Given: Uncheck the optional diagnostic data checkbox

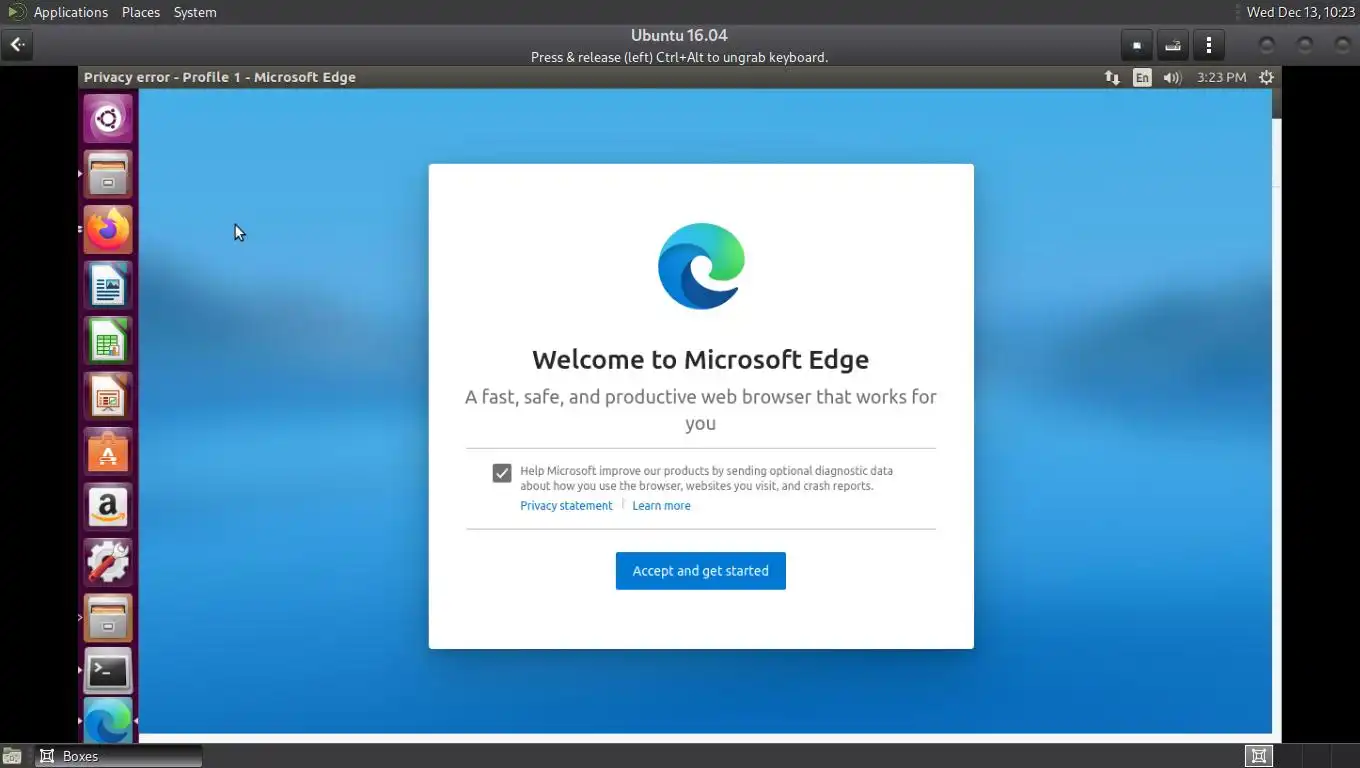Looking at the screenshot, I should click(x=502, y=473).
